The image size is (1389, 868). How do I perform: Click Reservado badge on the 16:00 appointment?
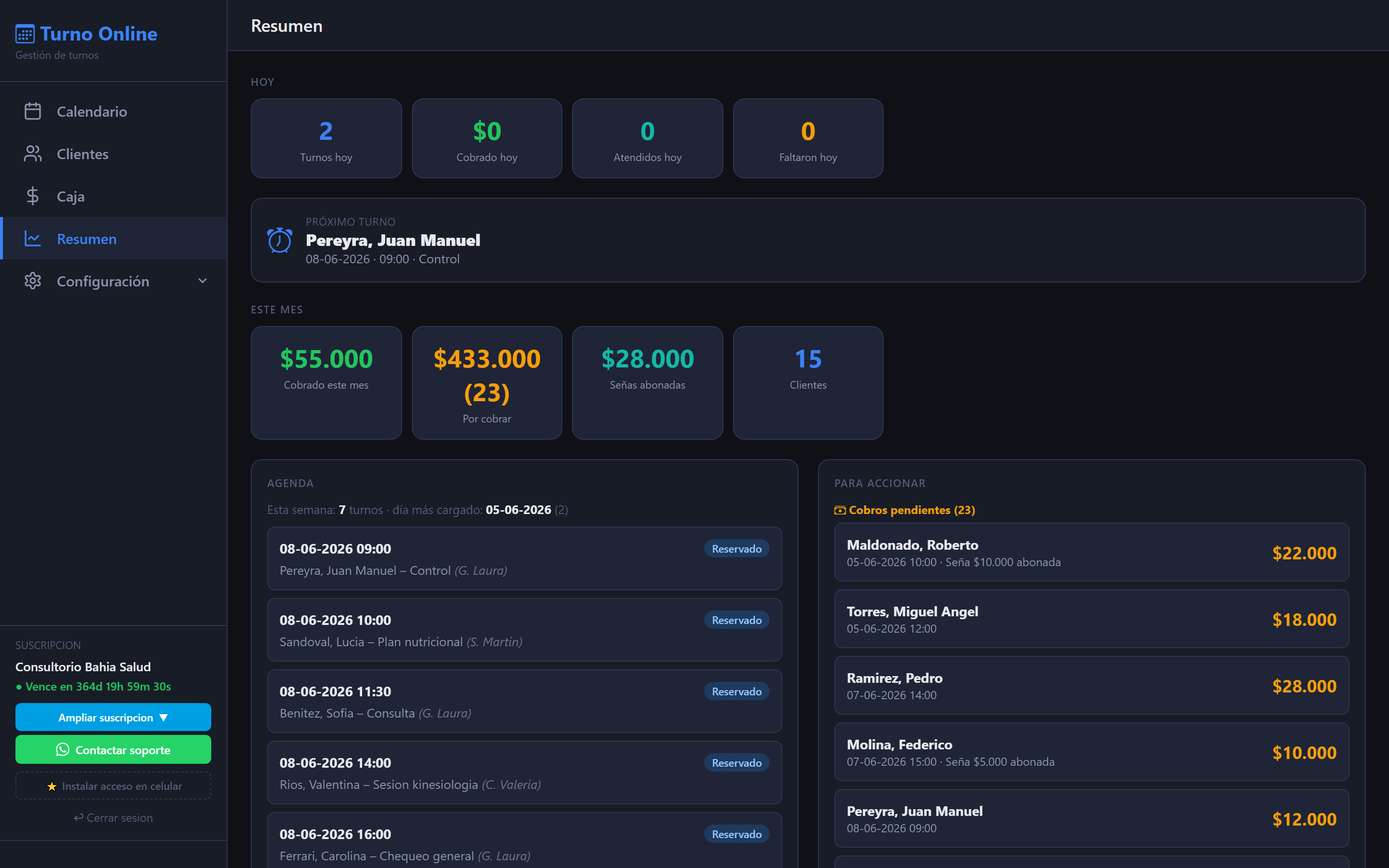click(737, 834)
